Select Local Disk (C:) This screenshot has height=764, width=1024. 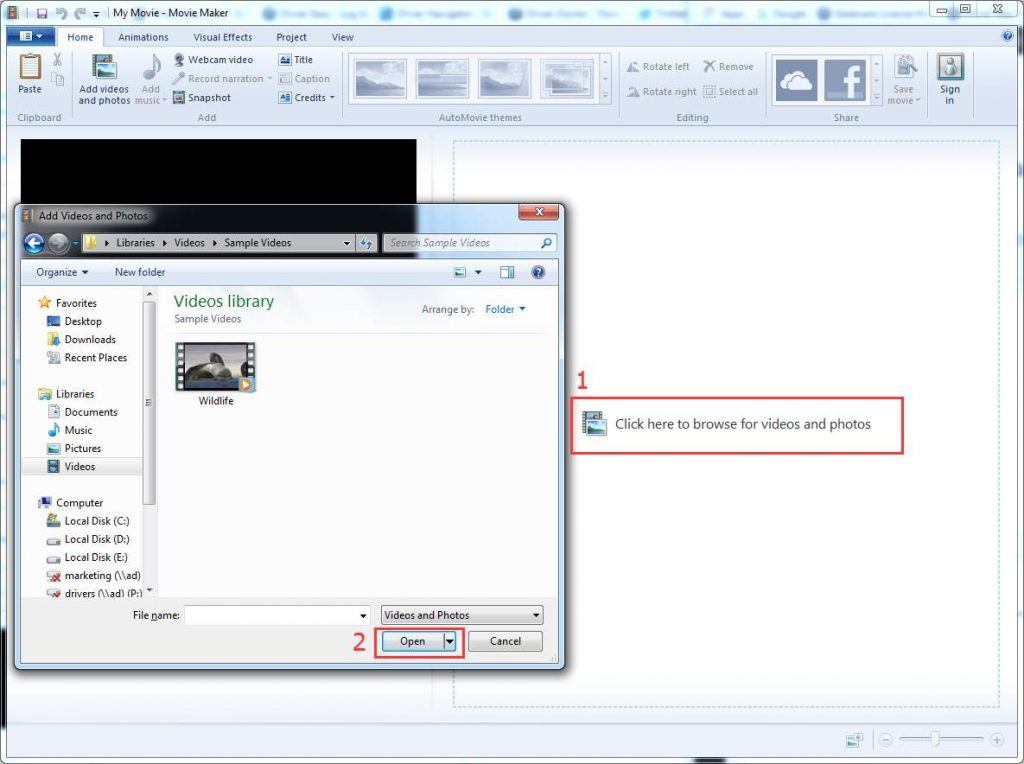click(97, 521)
